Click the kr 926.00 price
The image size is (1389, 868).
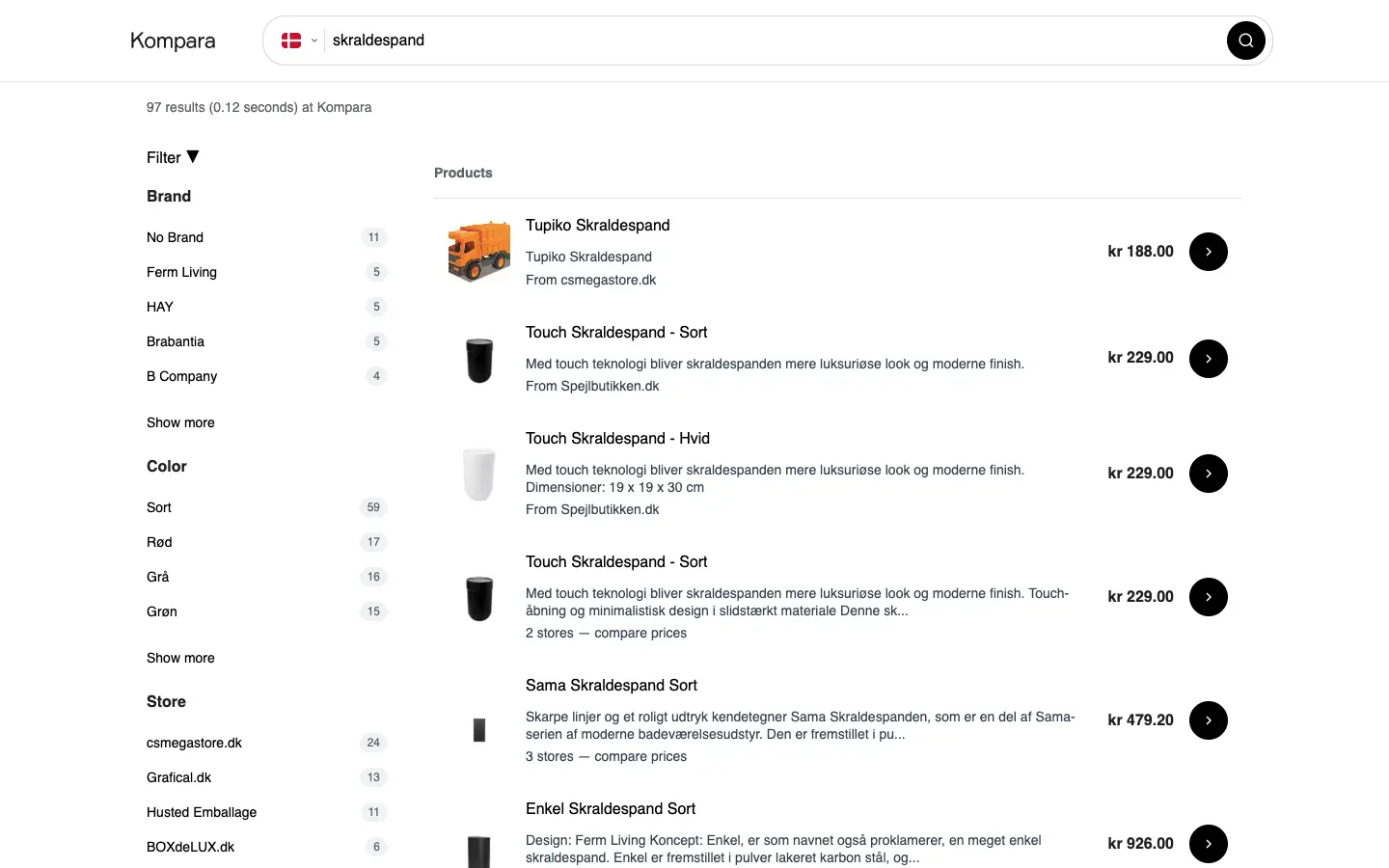click(x=1140, y=843)
